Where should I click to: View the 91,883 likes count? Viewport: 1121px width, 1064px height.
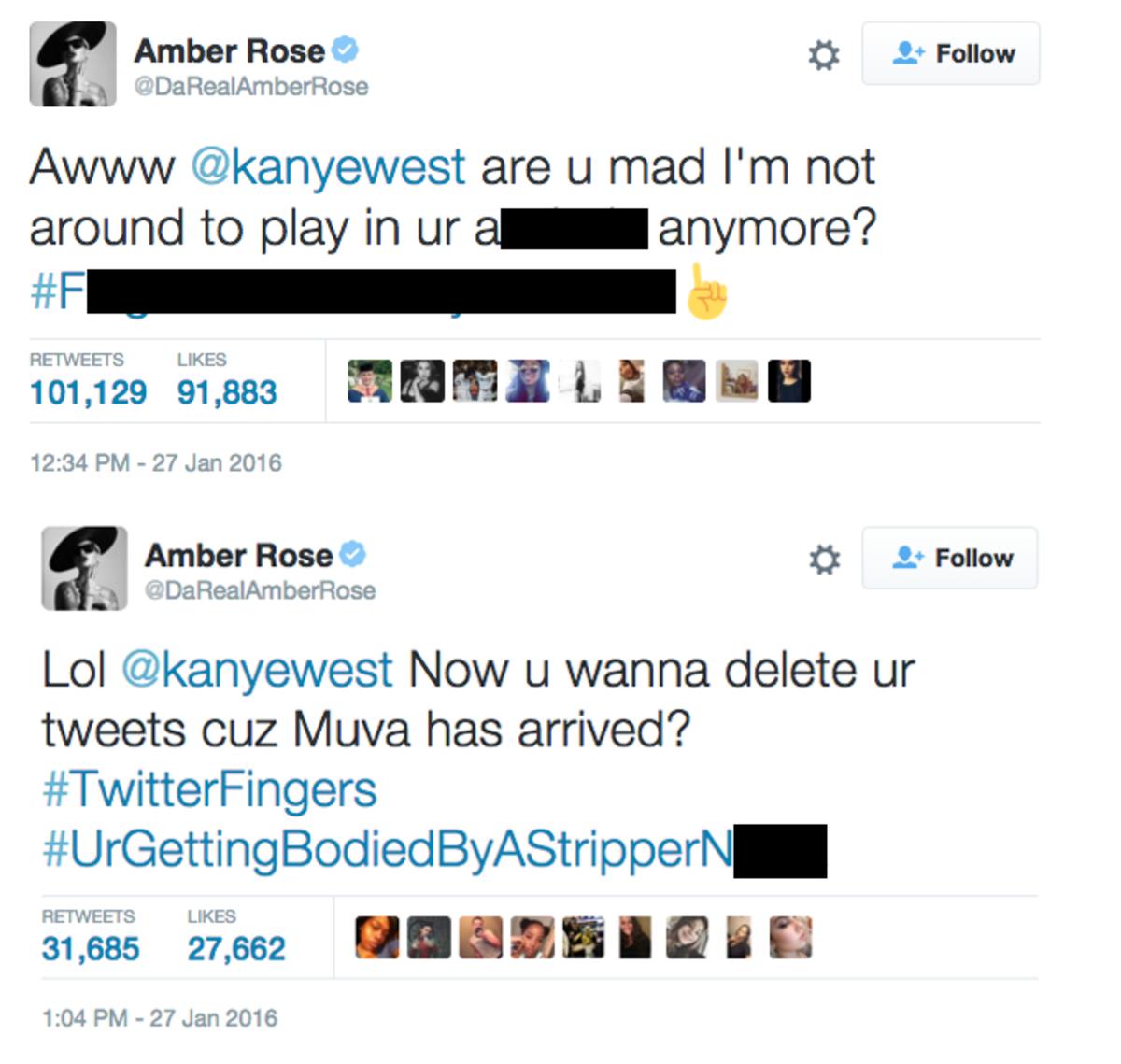pos(227,392)
